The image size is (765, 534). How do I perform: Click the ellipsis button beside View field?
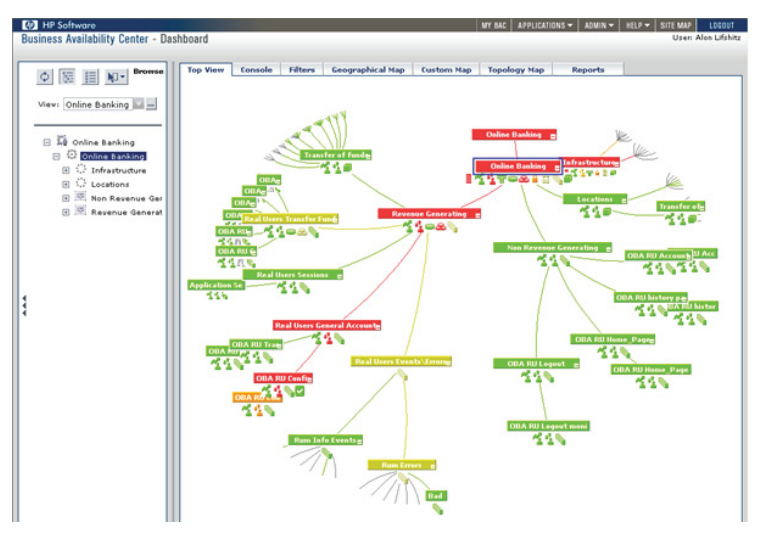point(152,104)
